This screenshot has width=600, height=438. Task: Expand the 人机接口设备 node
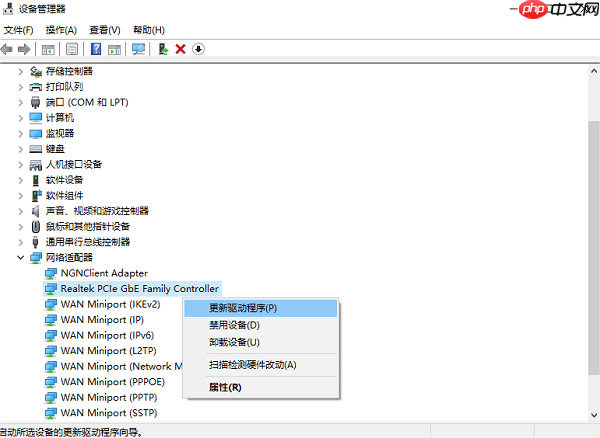tap(21, 165)
